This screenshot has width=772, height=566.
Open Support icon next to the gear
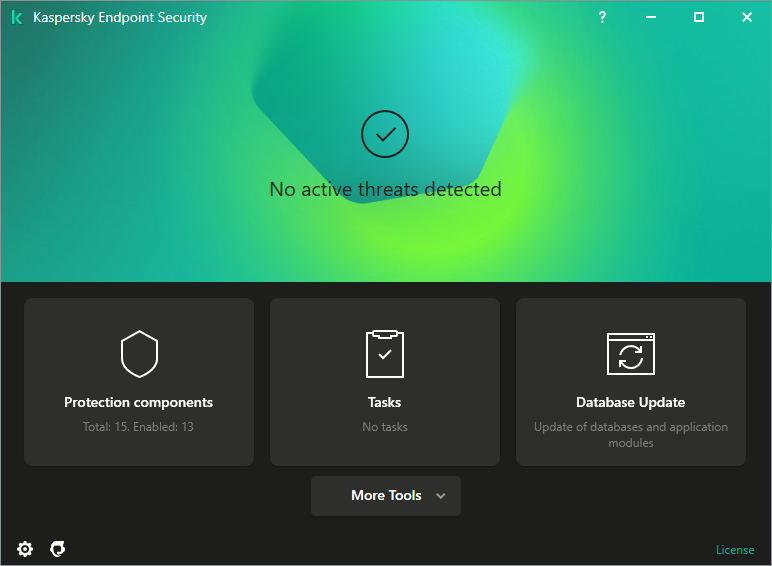(x=58, y=549)
